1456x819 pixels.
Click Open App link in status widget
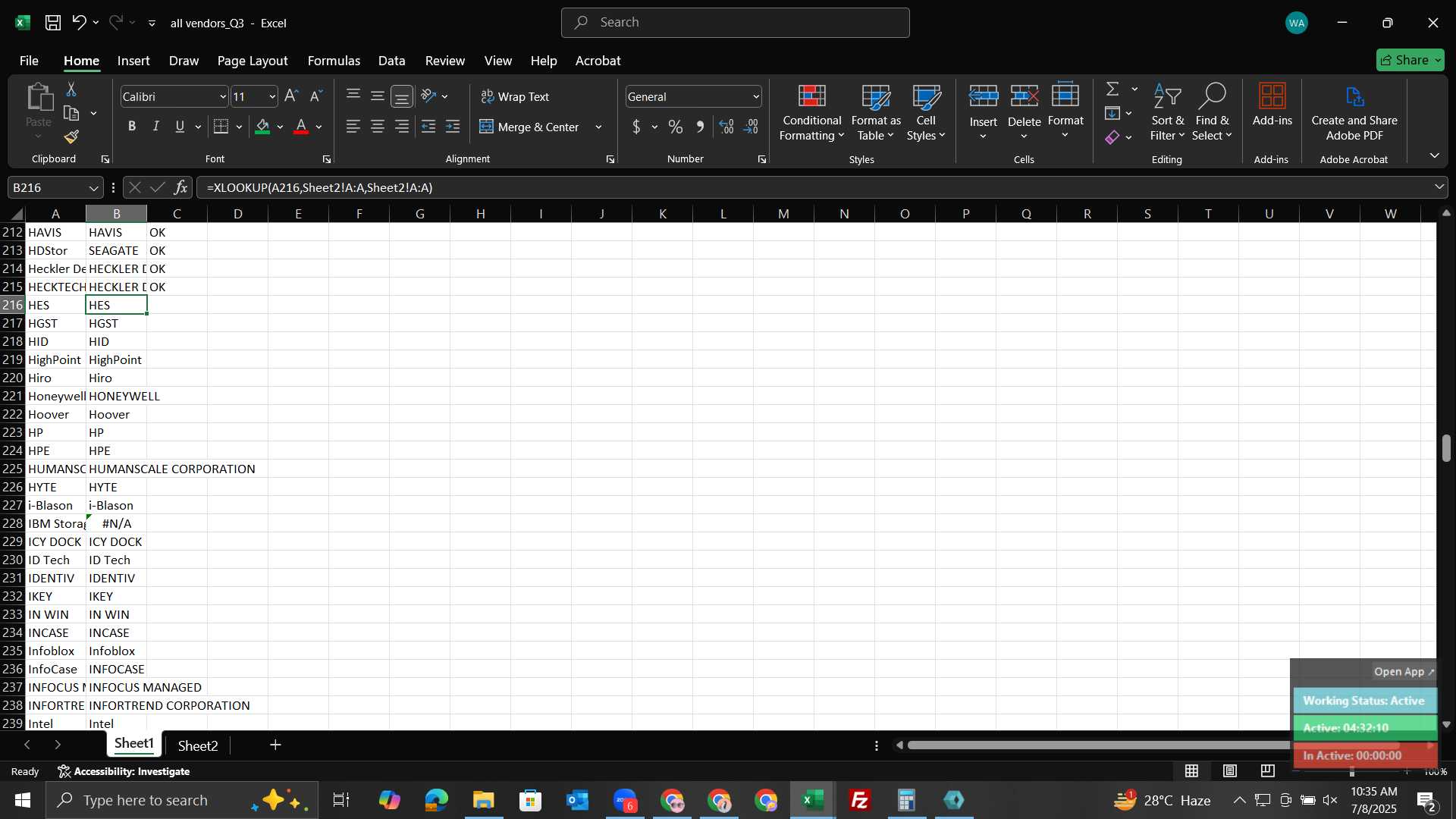click(x=1404, y=671)
